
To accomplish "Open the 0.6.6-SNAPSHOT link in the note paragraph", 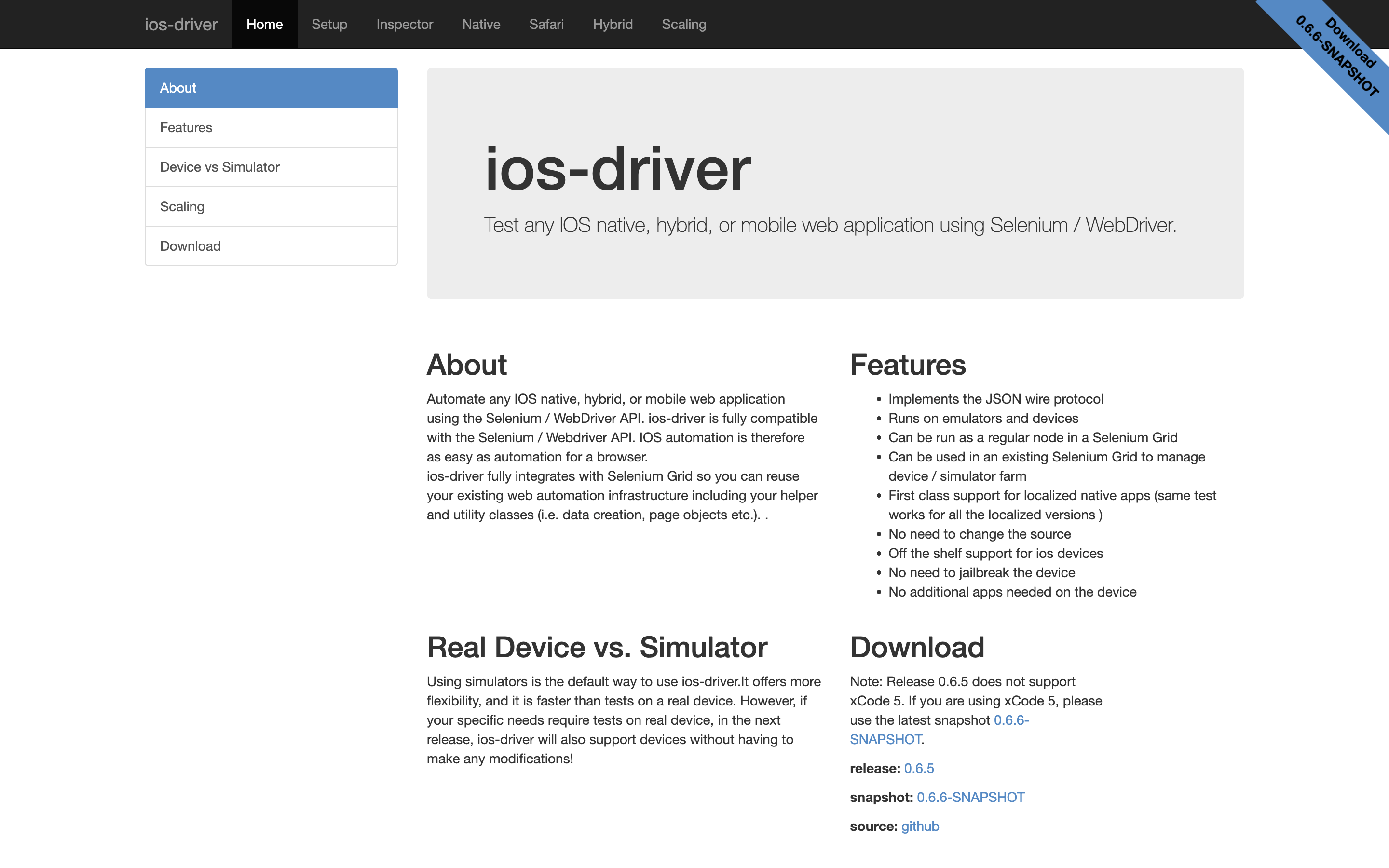I will click(1010, 720).
